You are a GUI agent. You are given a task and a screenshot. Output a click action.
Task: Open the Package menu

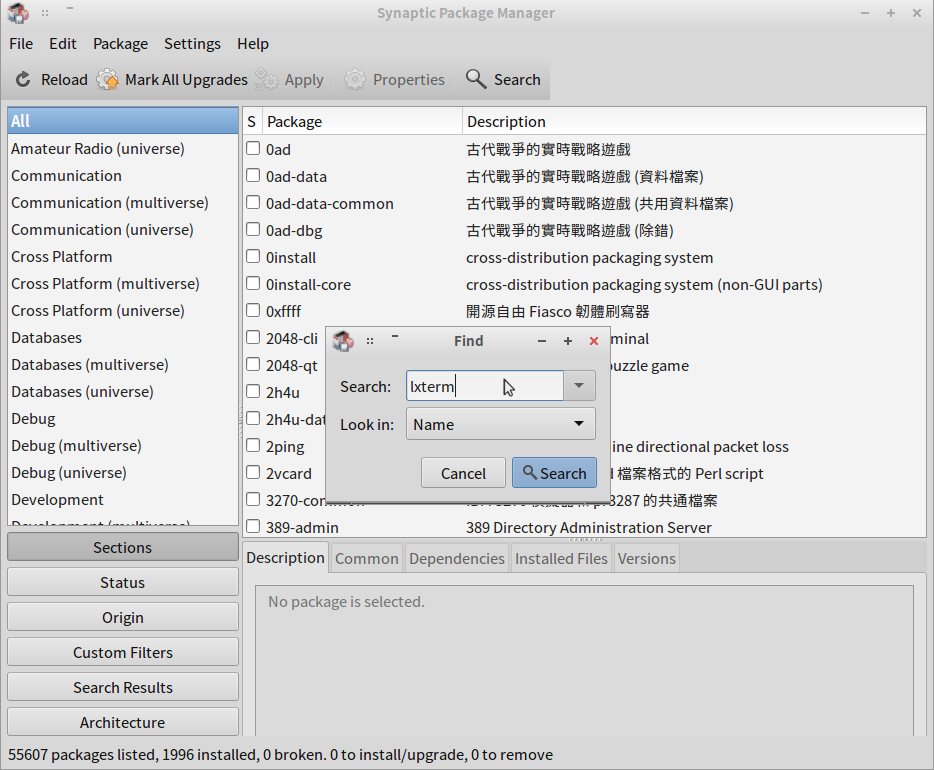120,43
